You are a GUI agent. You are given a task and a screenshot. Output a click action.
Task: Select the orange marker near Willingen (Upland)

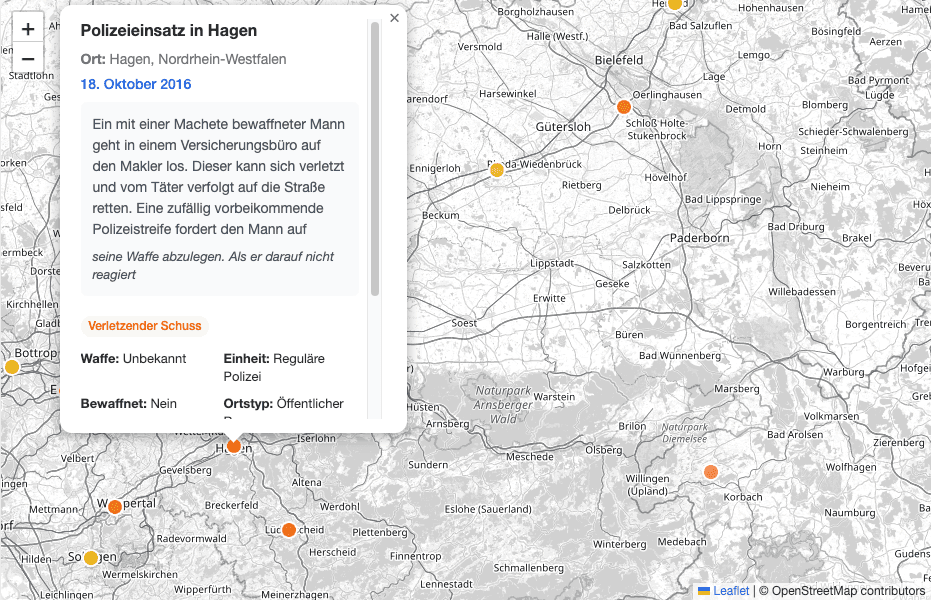[x=711, y=470]
